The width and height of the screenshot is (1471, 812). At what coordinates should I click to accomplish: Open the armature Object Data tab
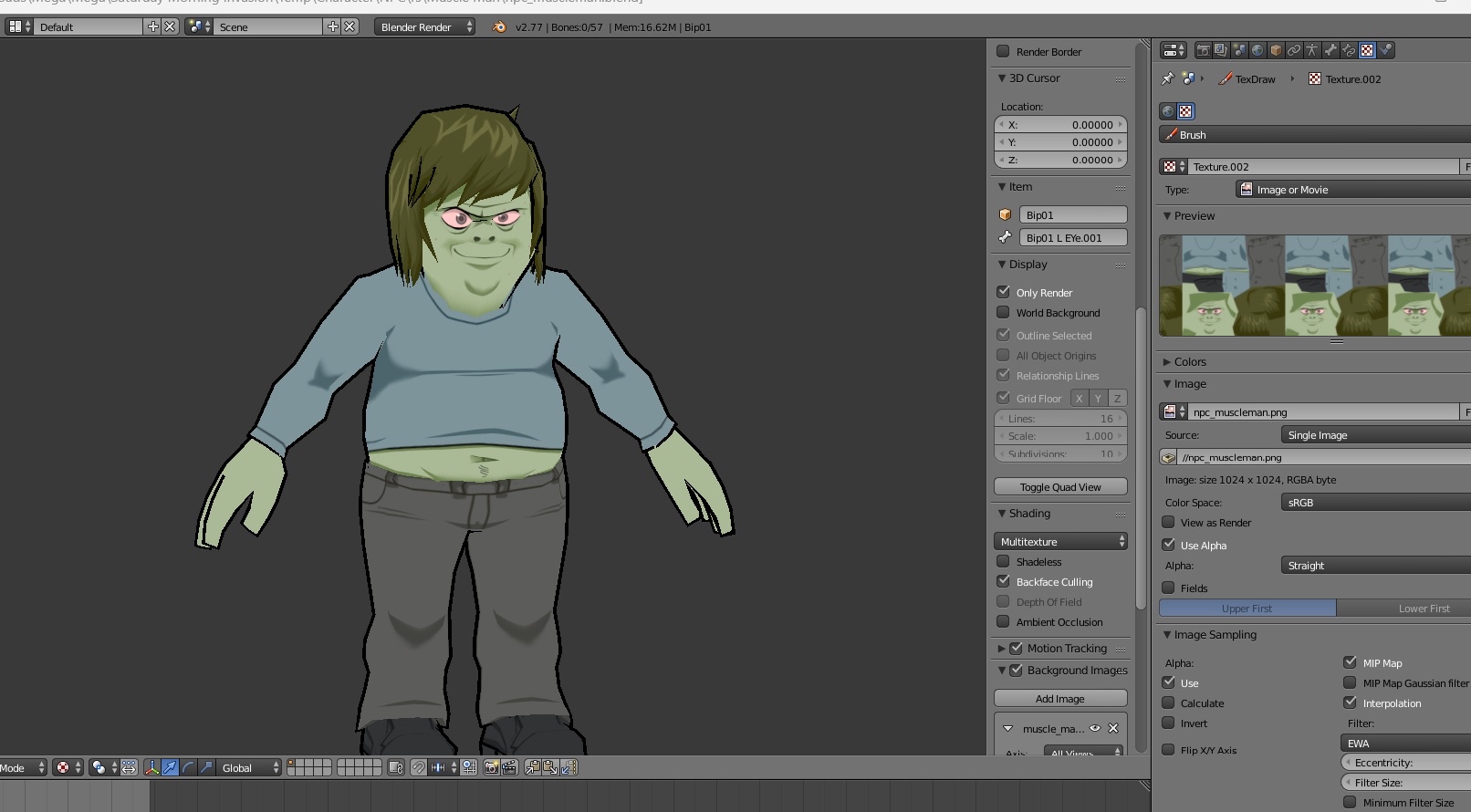point(1312,50)
